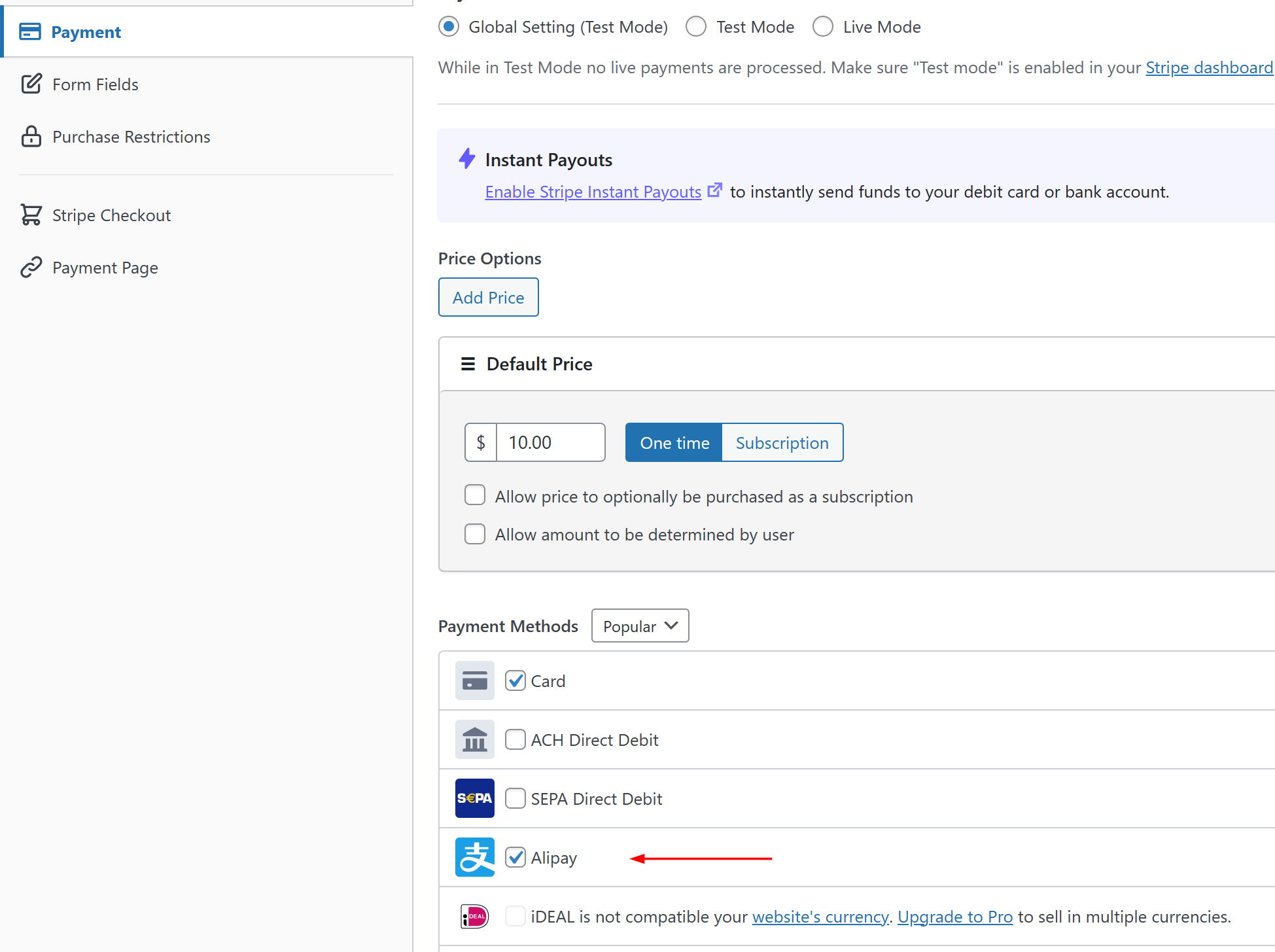This screenshot has height=952, width=1275.
Task: Click the Payment Page link icon
Action: point(31,268)
